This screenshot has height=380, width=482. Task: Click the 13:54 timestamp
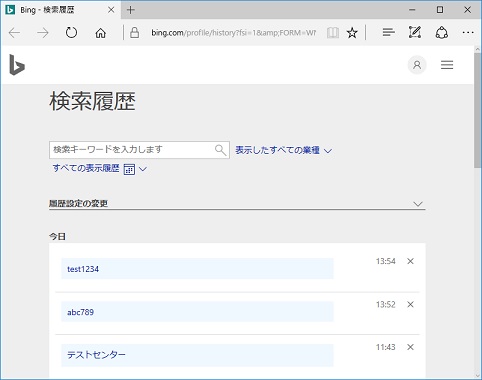[x=386, y=261]
